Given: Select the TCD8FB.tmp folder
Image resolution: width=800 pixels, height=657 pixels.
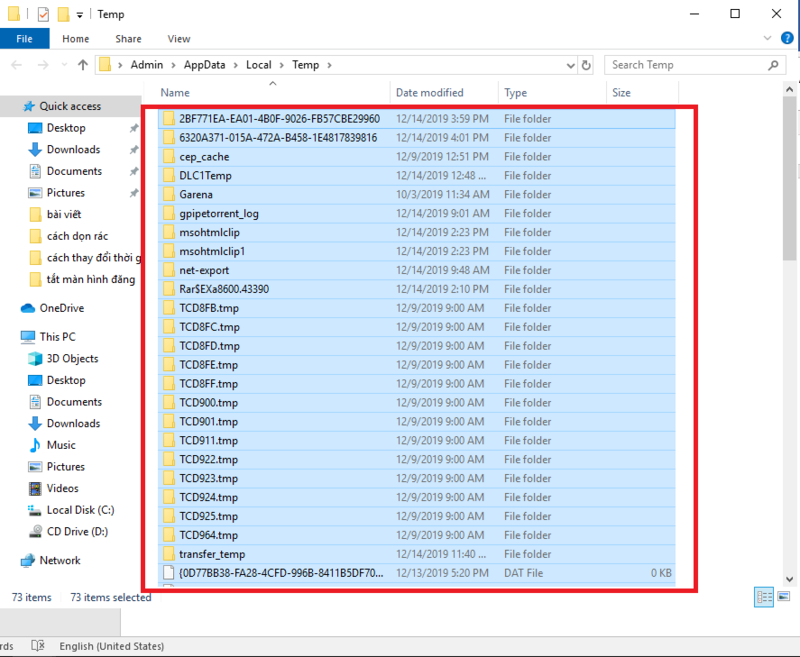Looking at the screenshot, I should click(417, 308).
